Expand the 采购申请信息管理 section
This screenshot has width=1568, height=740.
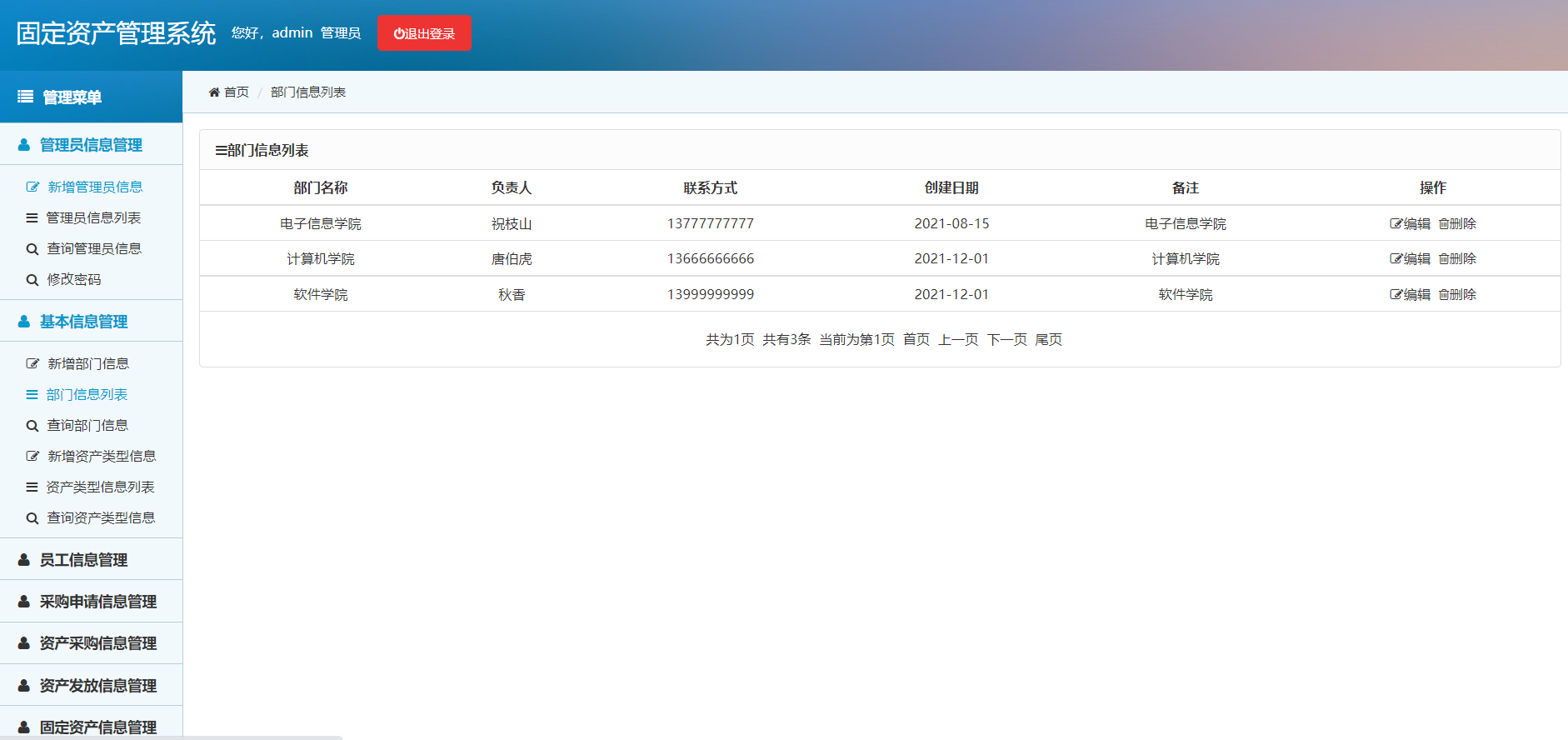pos(91,602)
